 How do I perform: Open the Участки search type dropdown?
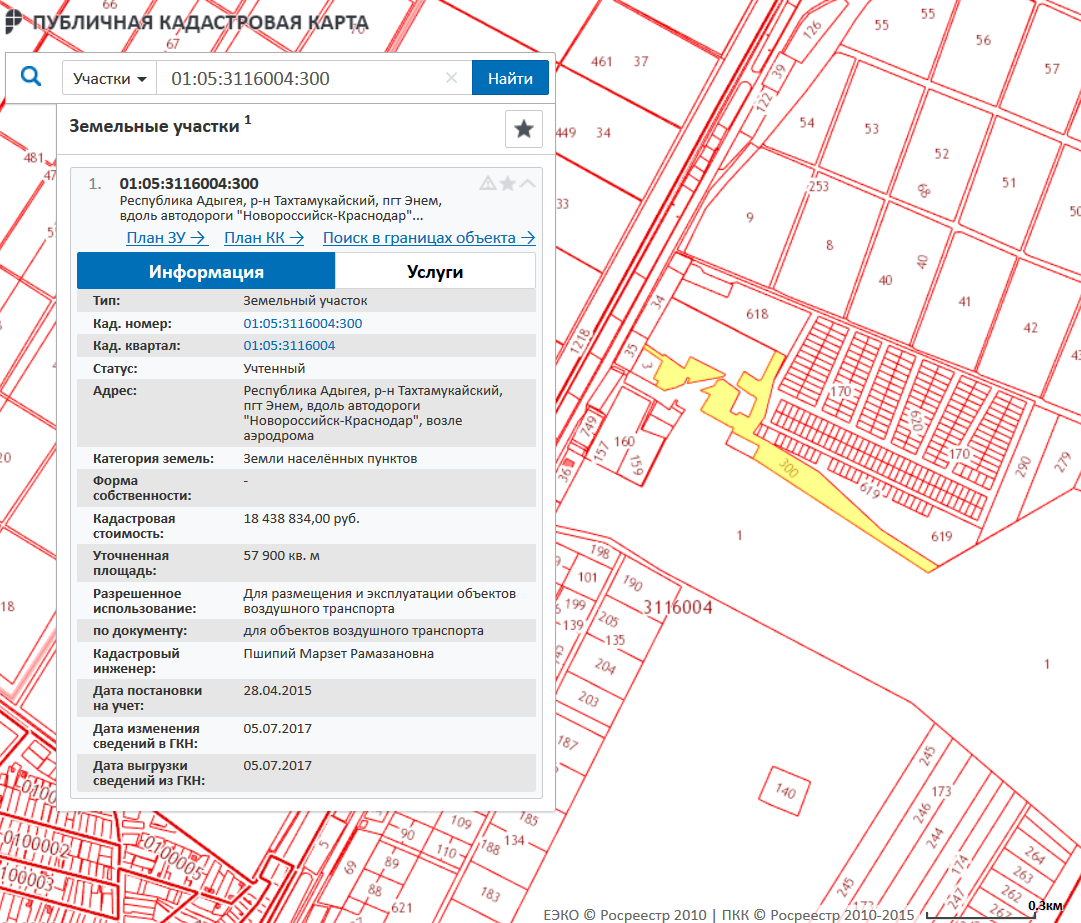(110, 78)
